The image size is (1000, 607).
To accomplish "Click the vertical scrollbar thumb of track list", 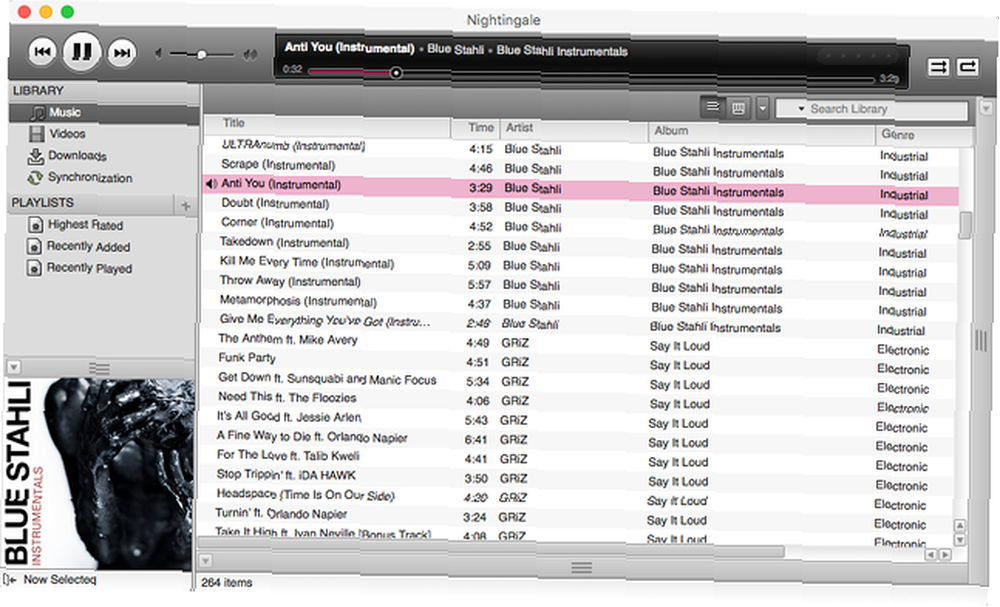I will [x=966, y=225].
